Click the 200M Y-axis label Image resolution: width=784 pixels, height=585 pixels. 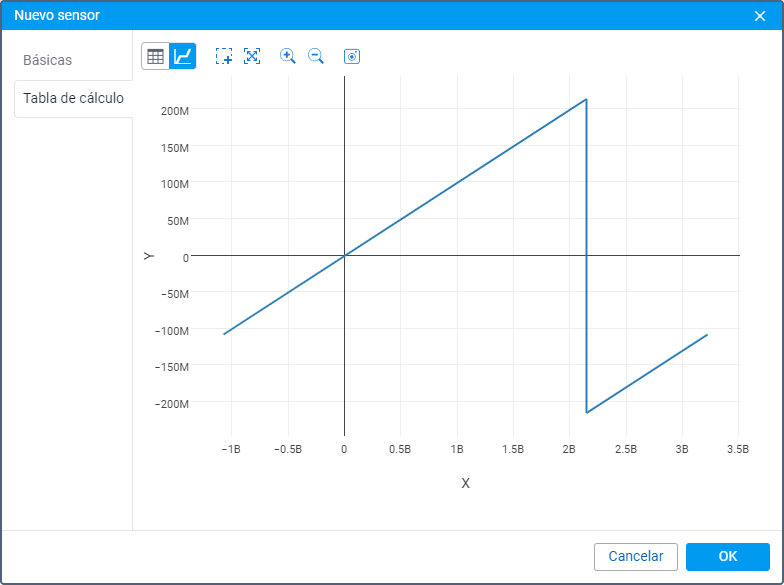tap(174, 111)
